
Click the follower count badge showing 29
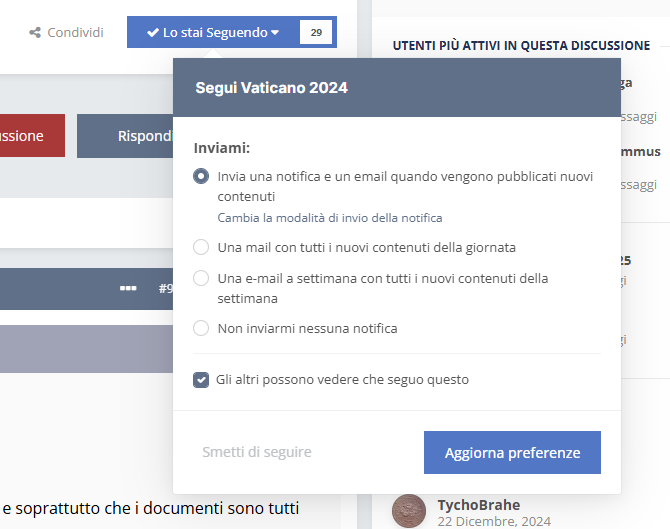[316, 32]
